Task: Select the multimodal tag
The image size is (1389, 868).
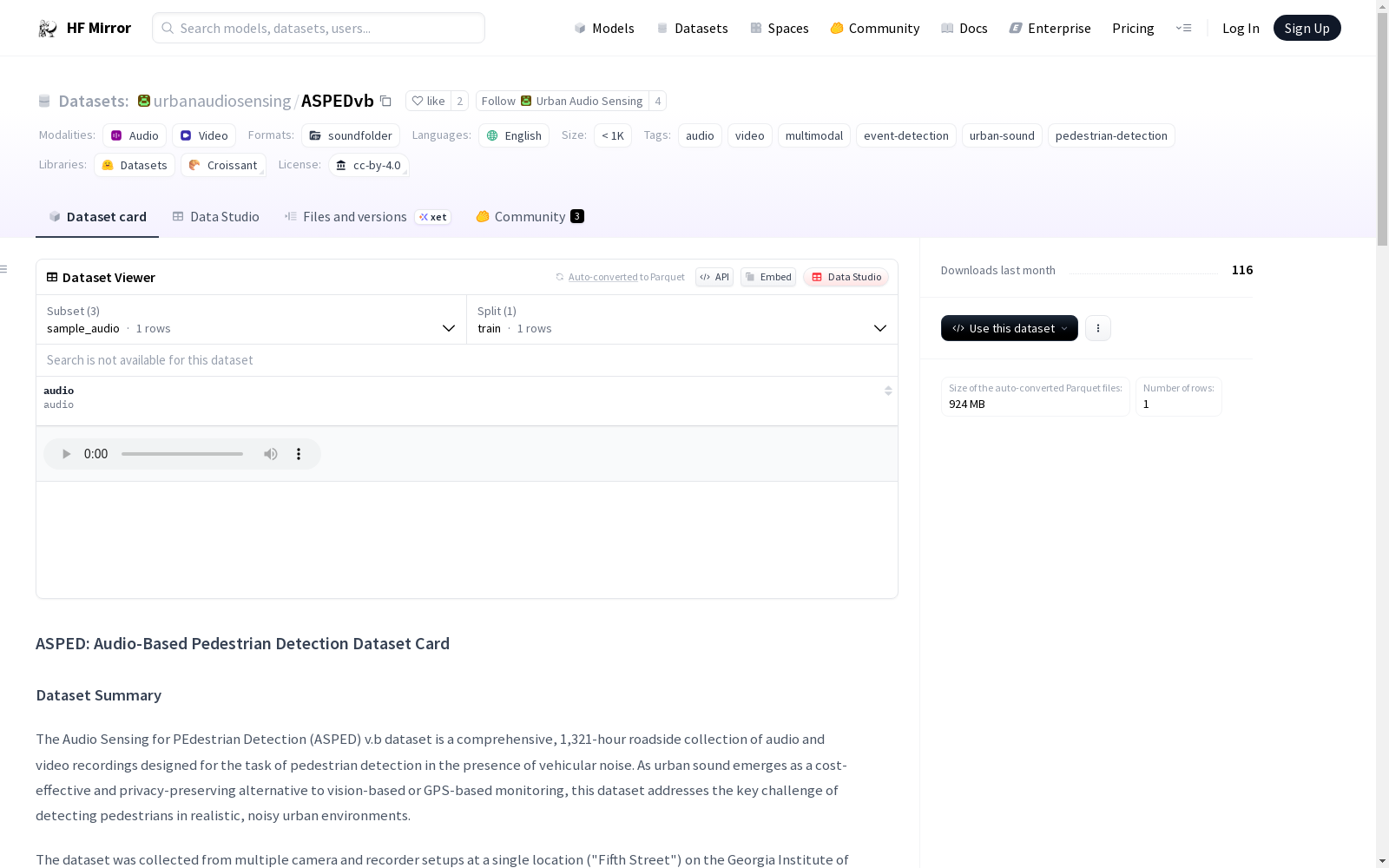Action: pos(814,135)
